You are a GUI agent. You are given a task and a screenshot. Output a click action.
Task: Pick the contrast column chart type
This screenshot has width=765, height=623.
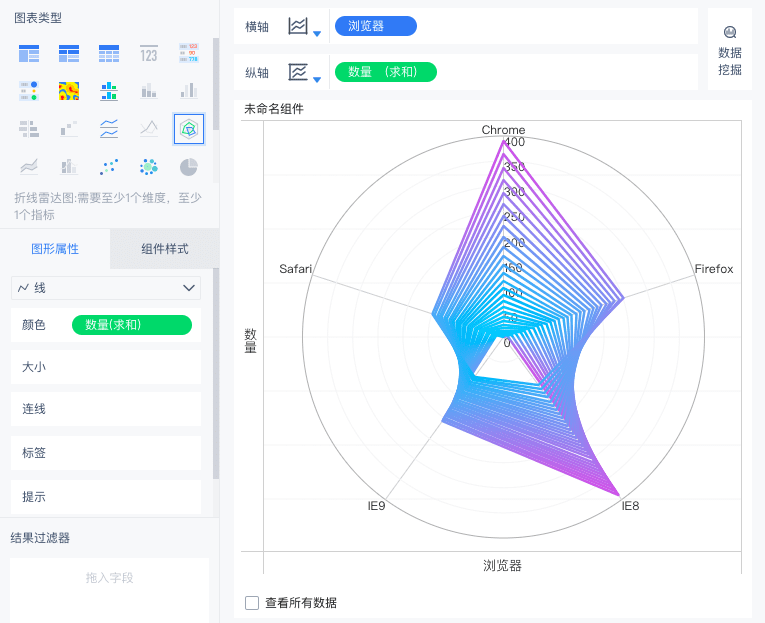click(x=189, y=91)
